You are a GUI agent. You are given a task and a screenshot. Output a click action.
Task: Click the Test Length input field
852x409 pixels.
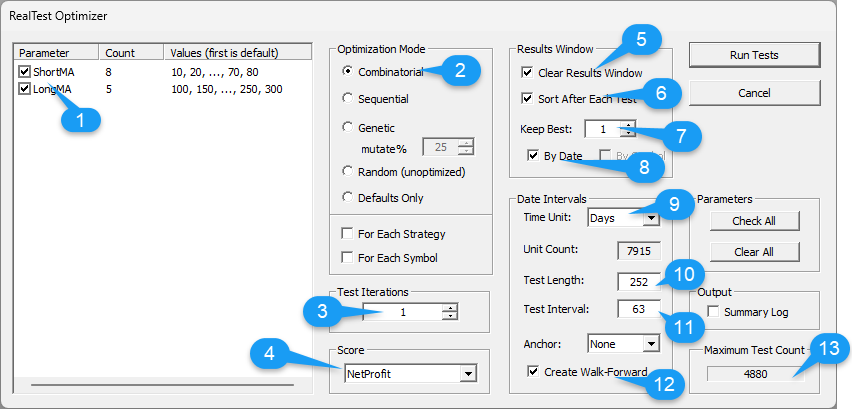636,281
